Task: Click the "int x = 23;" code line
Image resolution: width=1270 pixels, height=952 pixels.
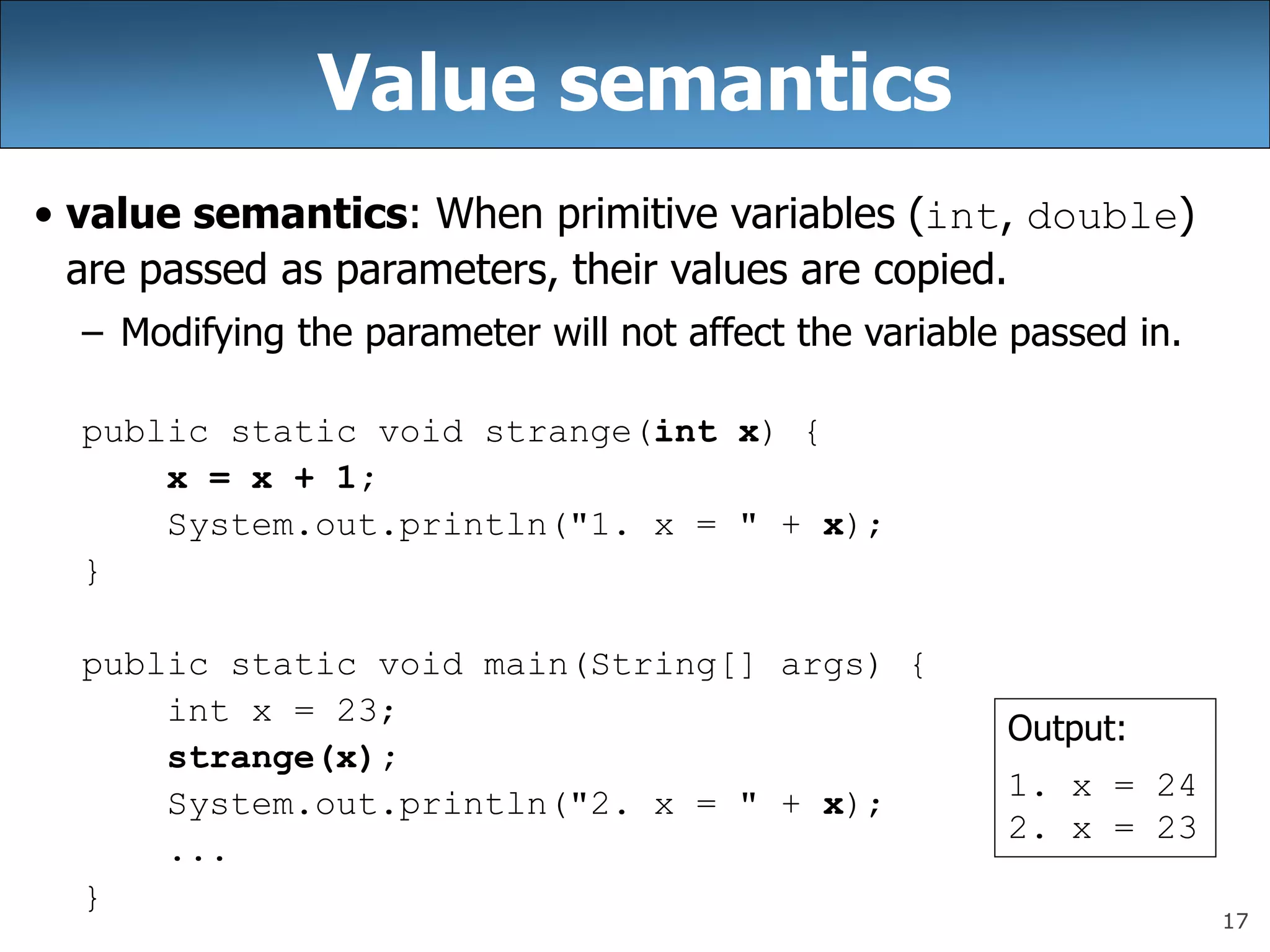Action: pyautogui.click(x=281, y=711)
